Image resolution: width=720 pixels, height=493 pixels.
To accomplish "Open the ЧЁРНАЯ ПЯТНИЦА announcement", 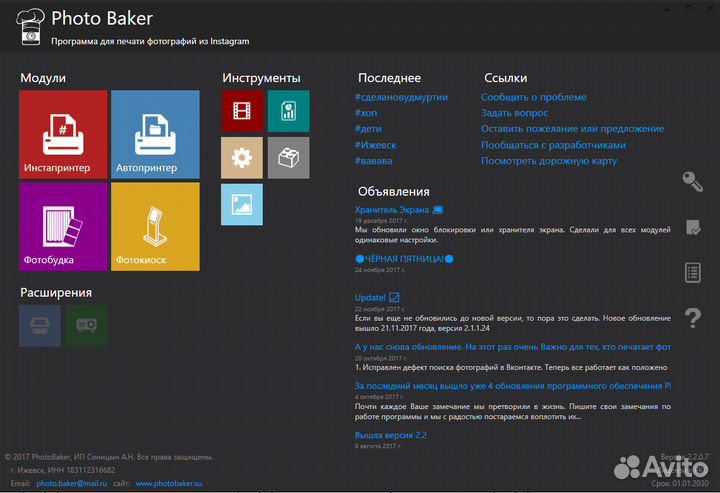I will (404, 259).
